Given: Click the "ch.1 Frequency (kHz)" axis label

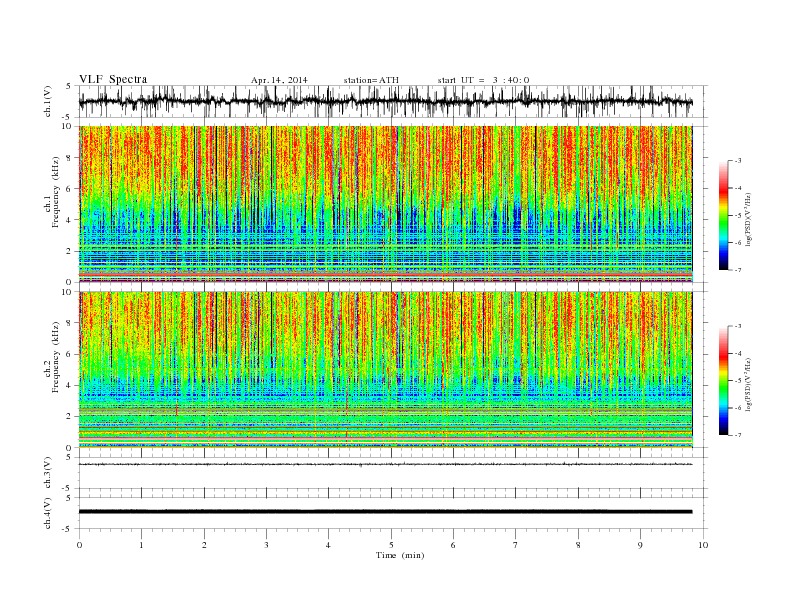Looking at the screenshot, I should (x=52, y=192).
